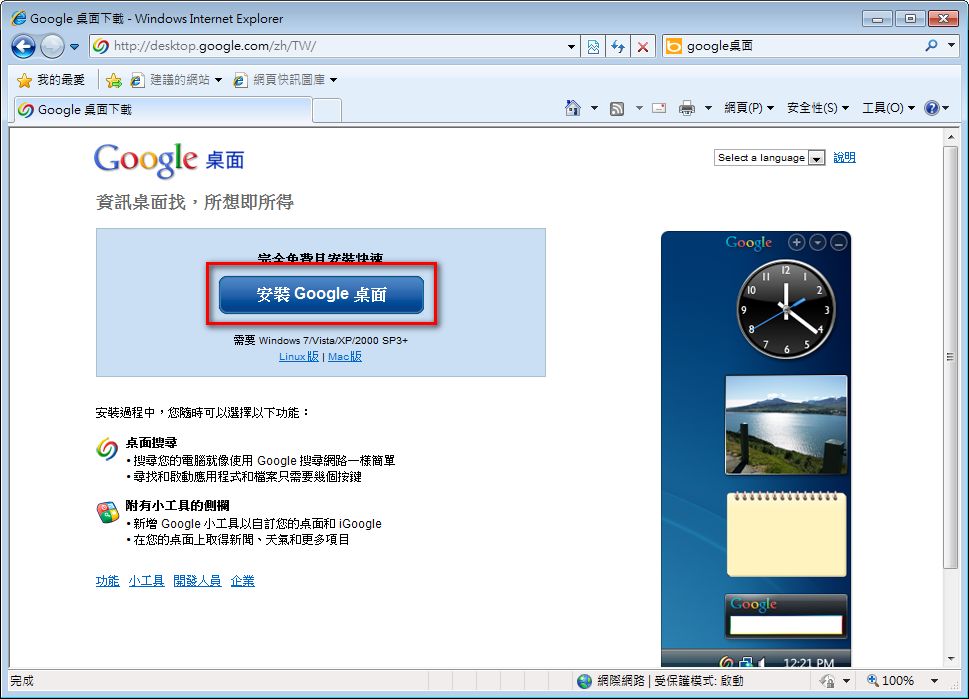
Task: Open the 工具(O) menu
Action: pyautogui.click(x=888, y=108)
